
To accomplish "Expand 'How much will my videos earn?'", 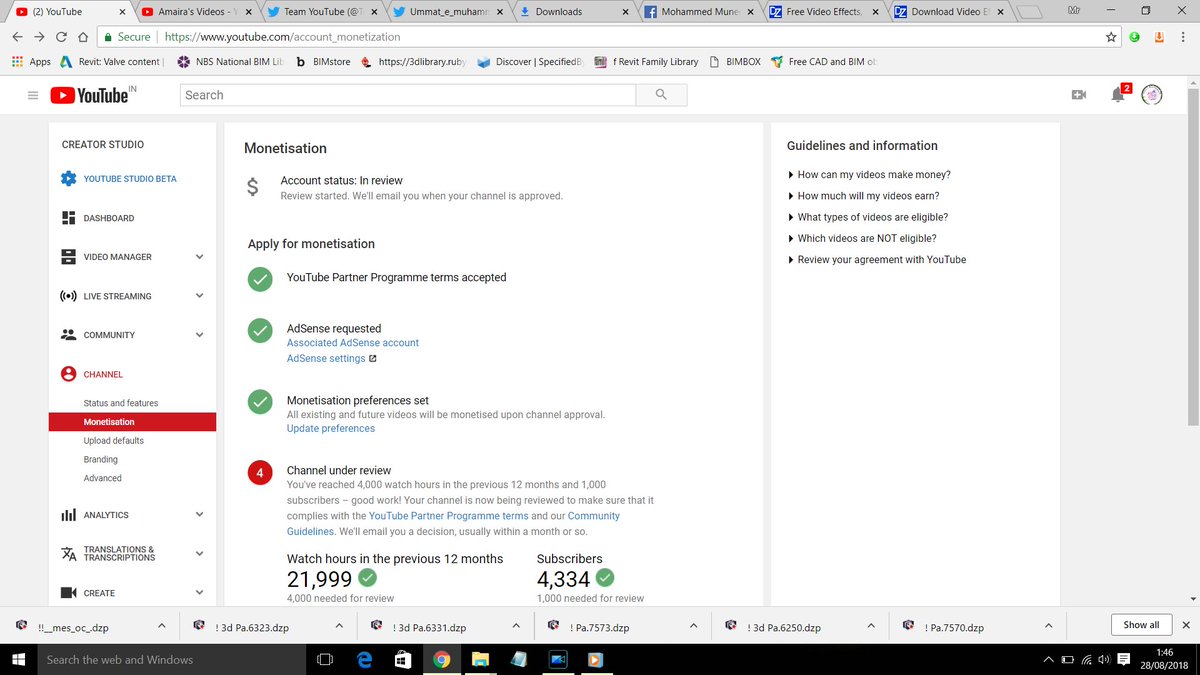I will (863, 196).
